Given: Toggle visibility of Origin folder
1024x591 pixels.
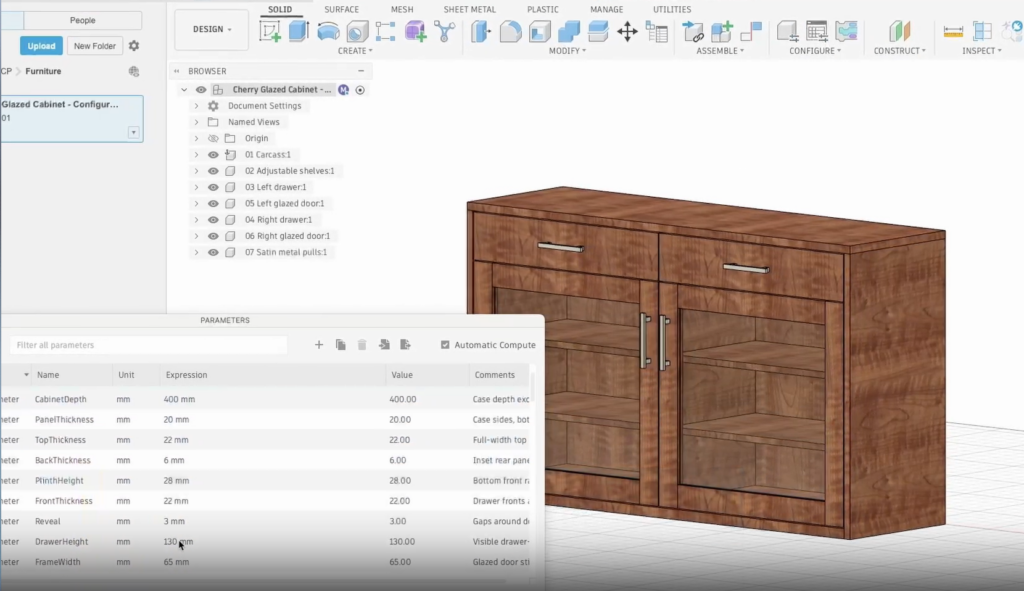Looking at the screenshot, I should [x=213, y=138].
